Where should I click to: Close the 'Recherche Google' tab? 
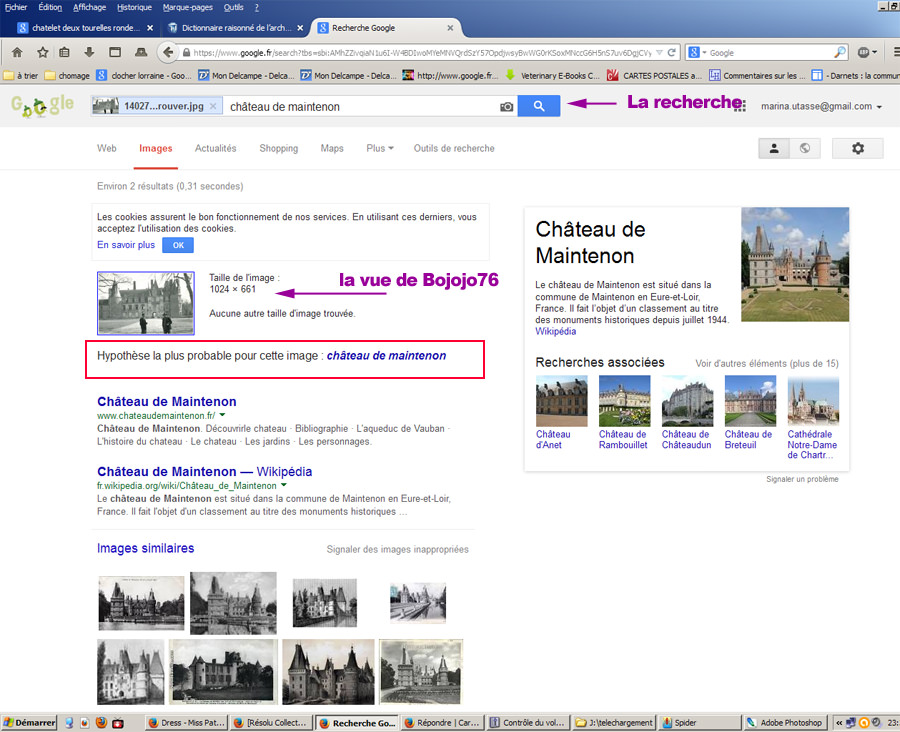click(x=450, y=28)
